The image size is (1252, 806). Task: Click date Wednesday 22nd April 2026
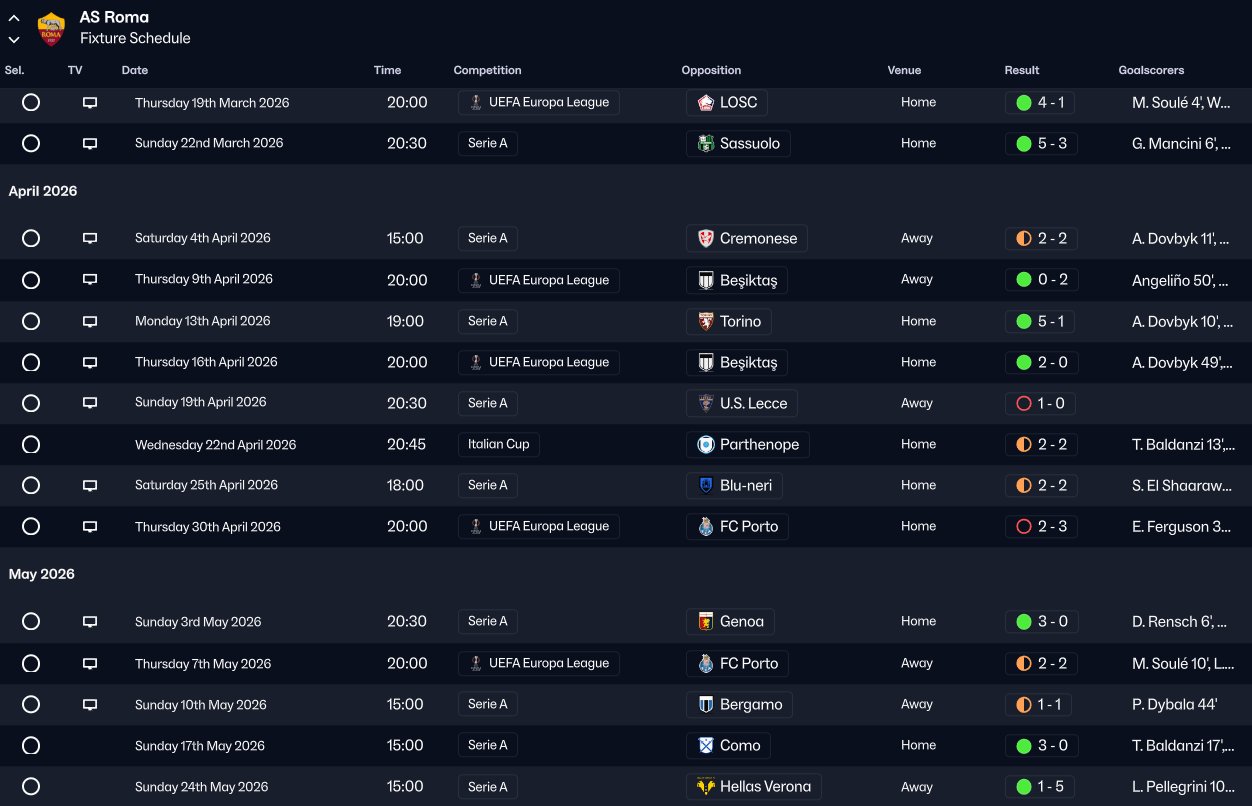pyautogui.click(x=216, y=445)
